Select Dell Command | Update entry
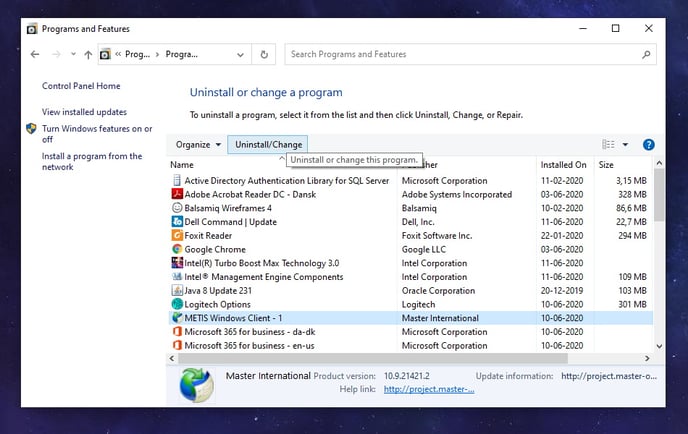 coord(230,222)
